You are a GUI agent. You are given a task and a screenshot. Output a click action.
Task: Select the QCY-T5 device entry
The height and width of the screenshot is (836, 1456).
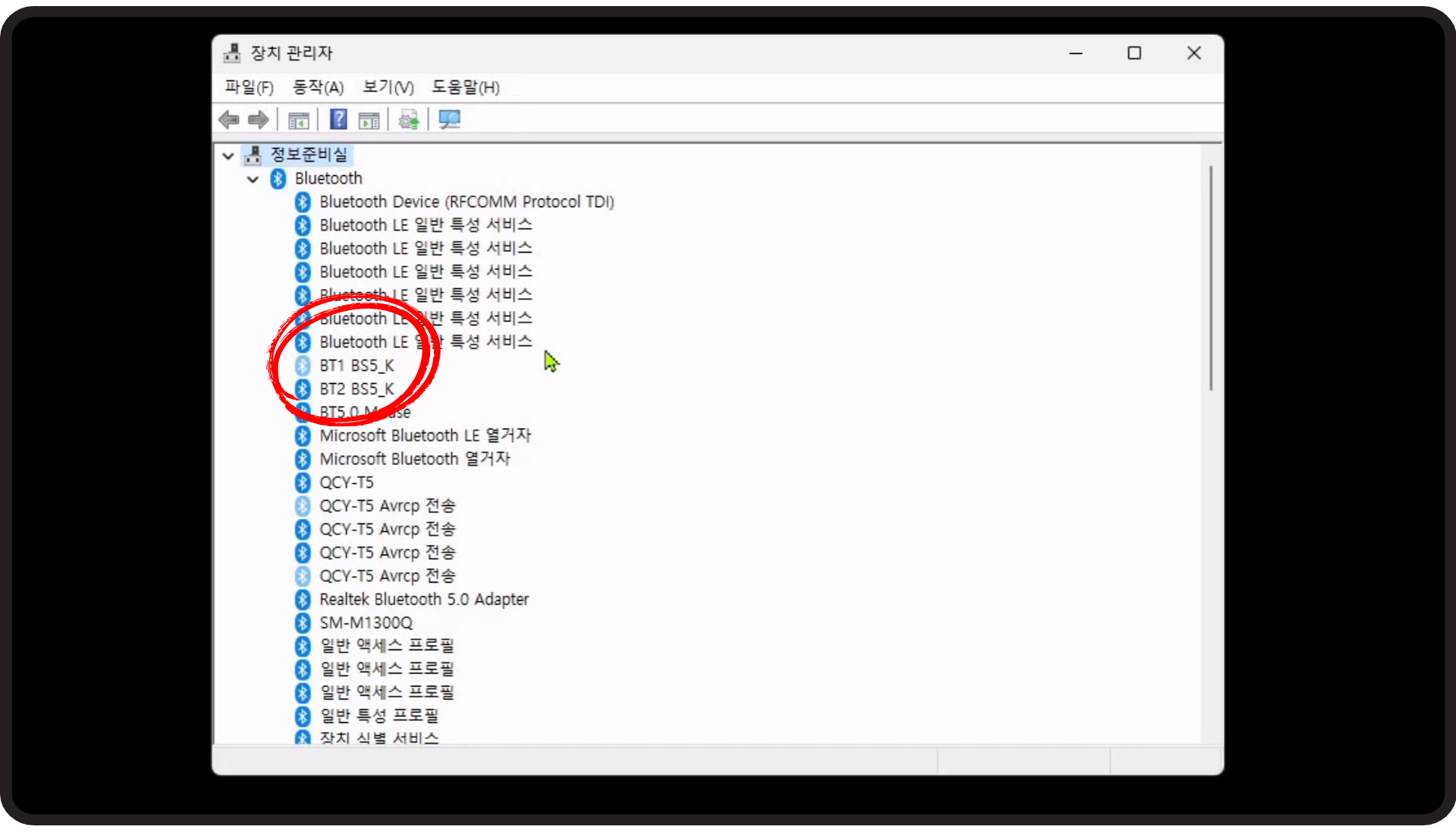[x=347, y=482]
